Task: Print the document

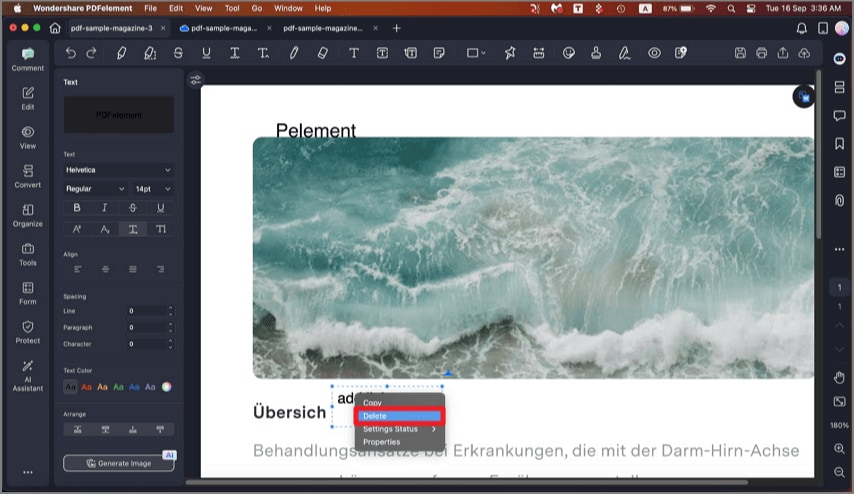Action: pos(761,53)
